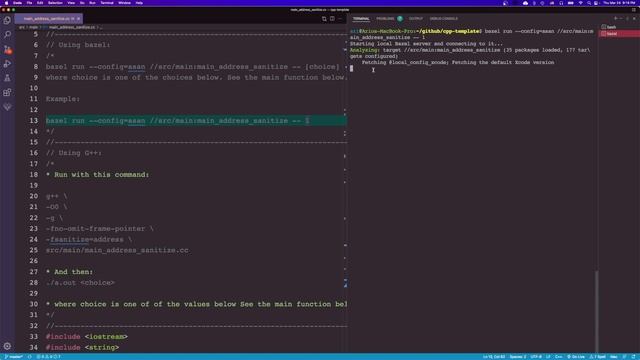Viewport: 640px width, 360px height.
Task: Open the last extension icon below Extensions
Action: coord(7,107)
